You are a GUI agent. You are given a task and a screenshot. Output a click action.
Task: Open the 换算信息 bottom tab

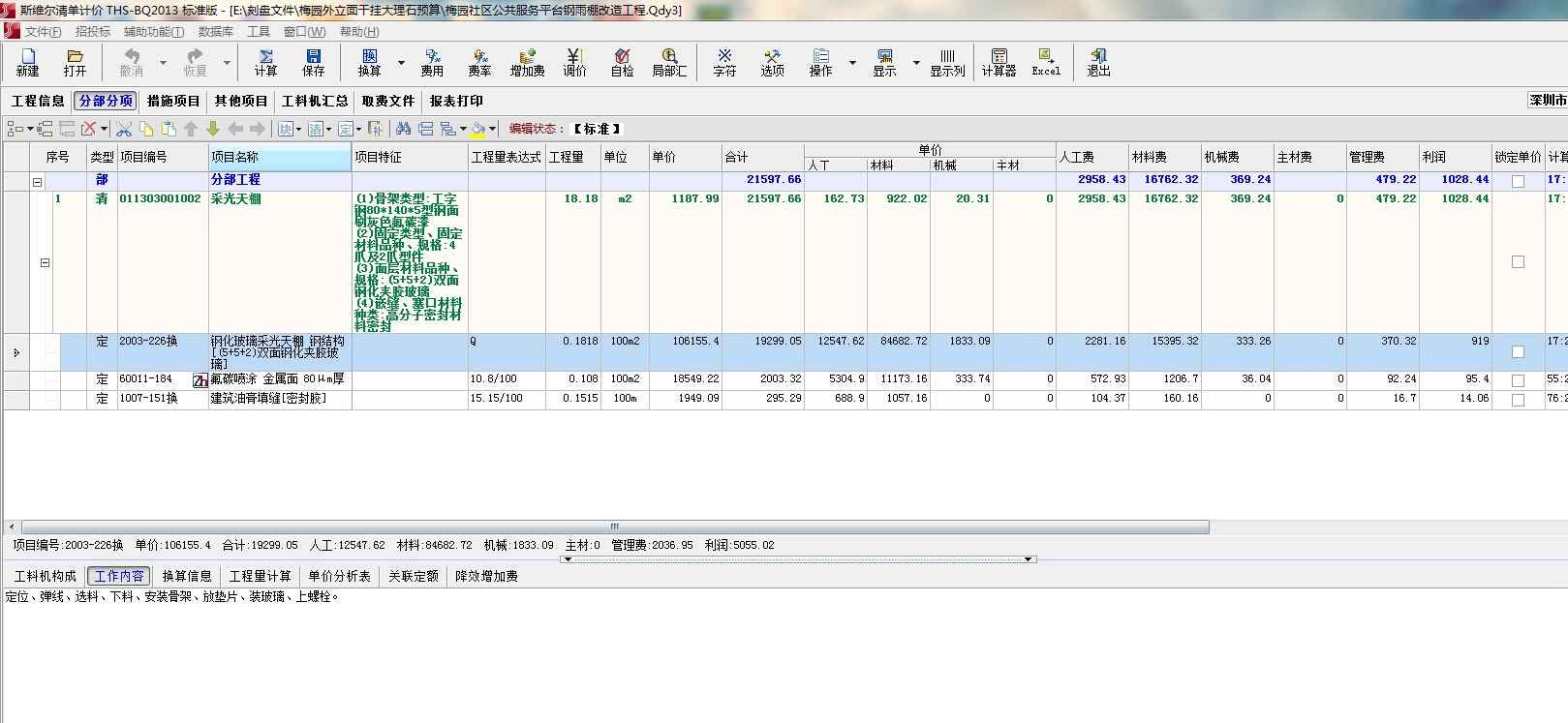pyautogui.click(x=187, y=576)
